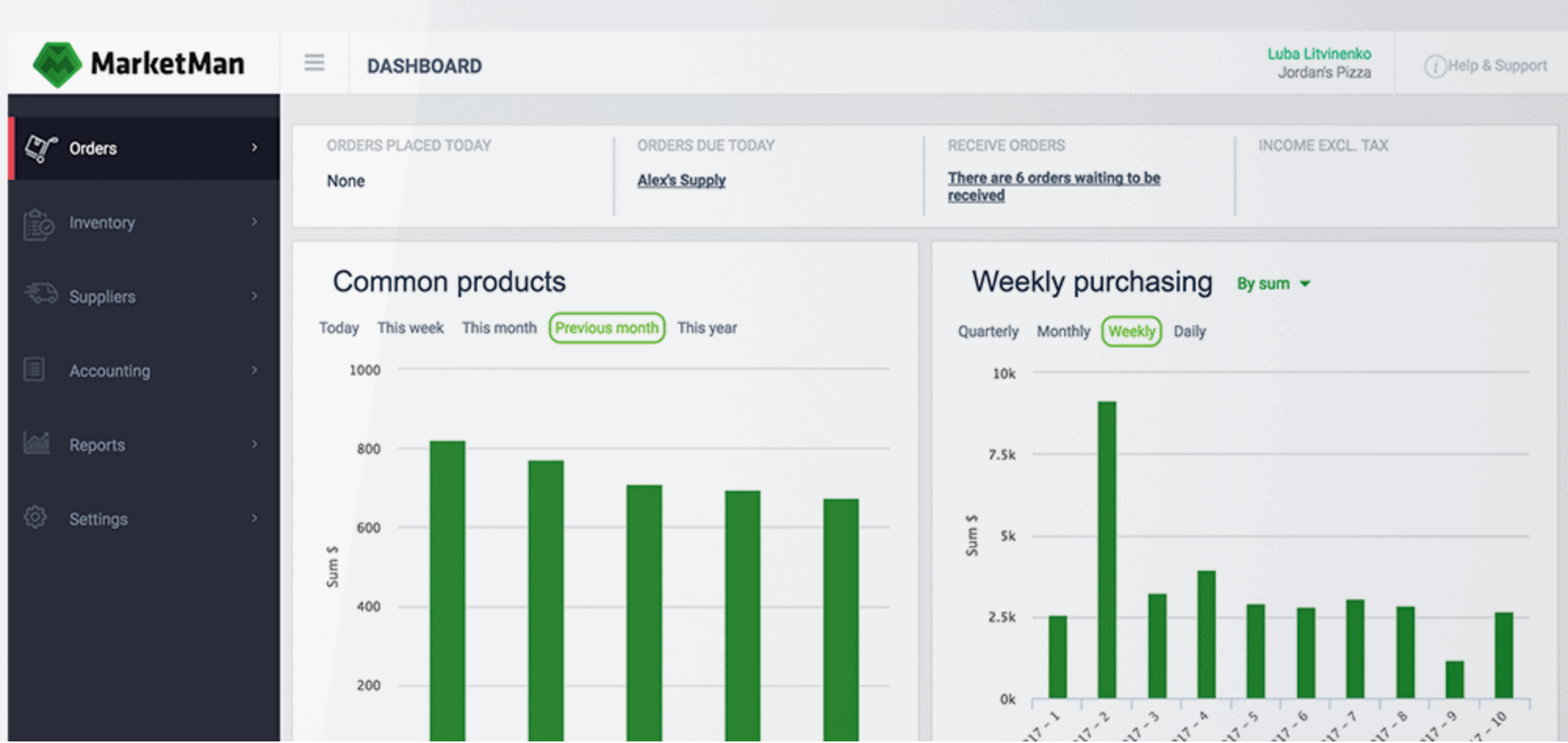Open the By sum dropdown
Viewport: 1568px width, 743px height.
point(1272,284)
